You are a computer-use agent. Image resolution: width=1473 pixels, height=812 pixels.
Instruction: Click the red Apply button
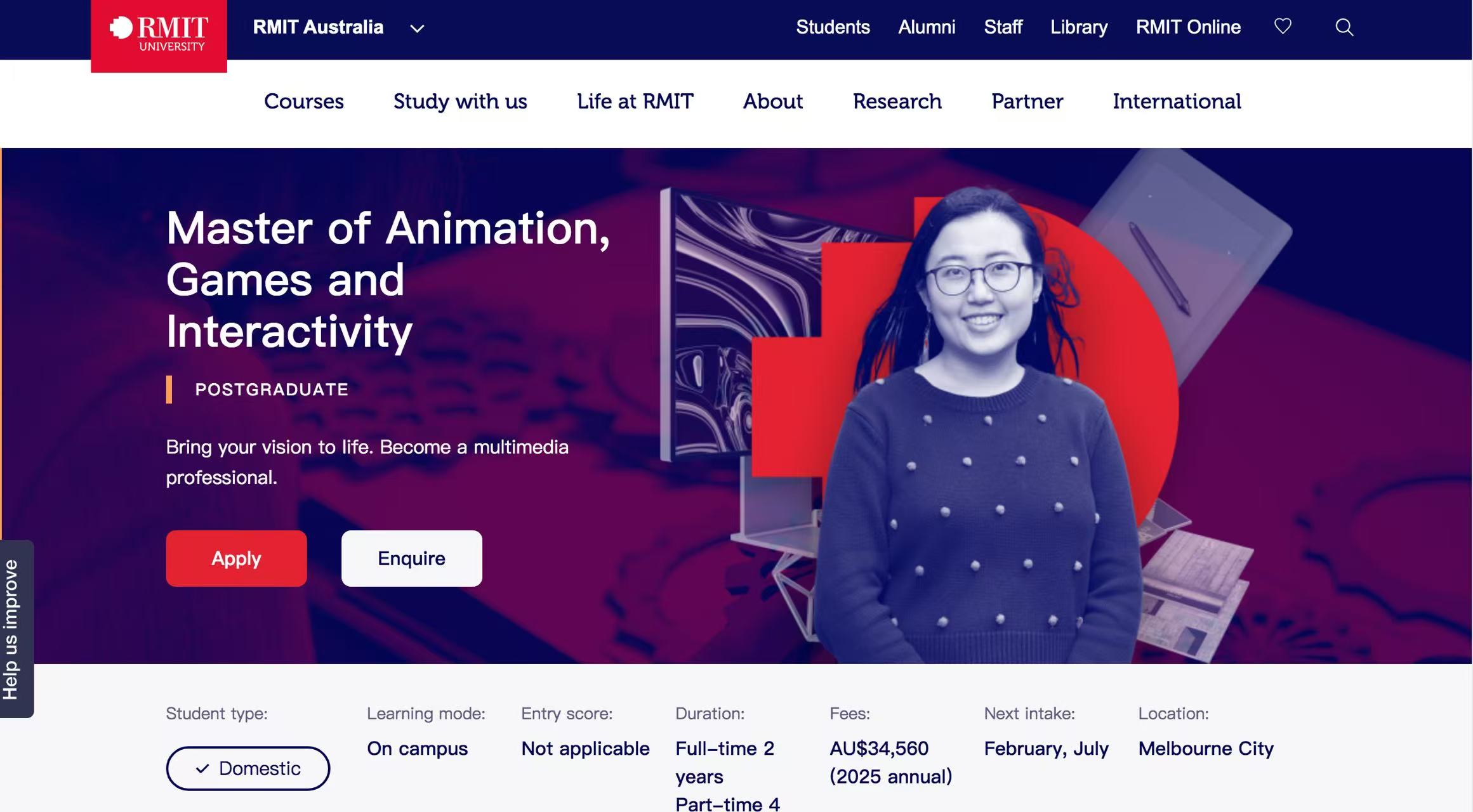pyautogui.click(x=237, y=558)
